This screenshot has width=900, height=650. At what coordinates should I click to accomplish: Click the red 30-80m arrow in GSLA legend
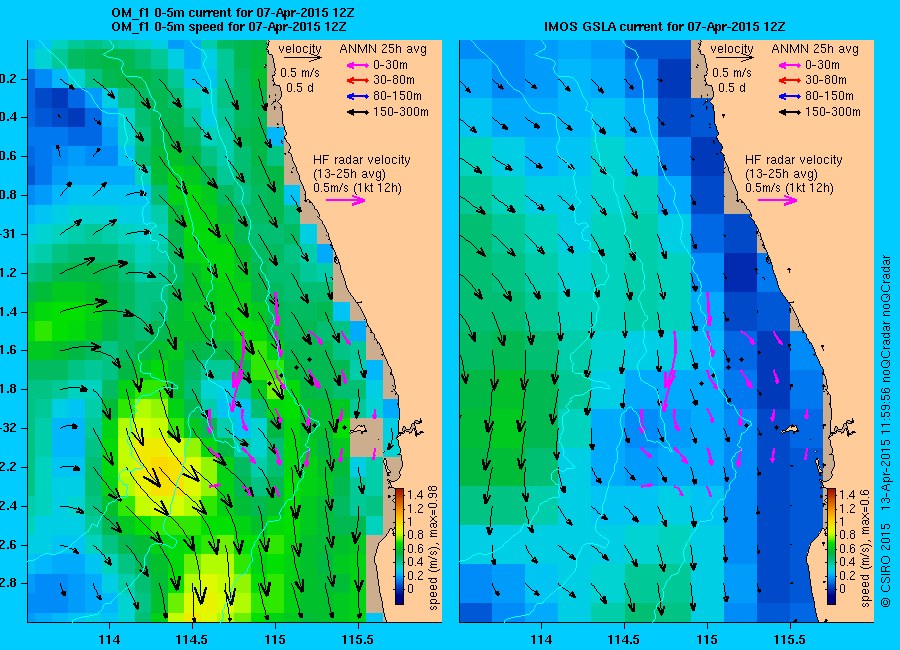[790, 80]
